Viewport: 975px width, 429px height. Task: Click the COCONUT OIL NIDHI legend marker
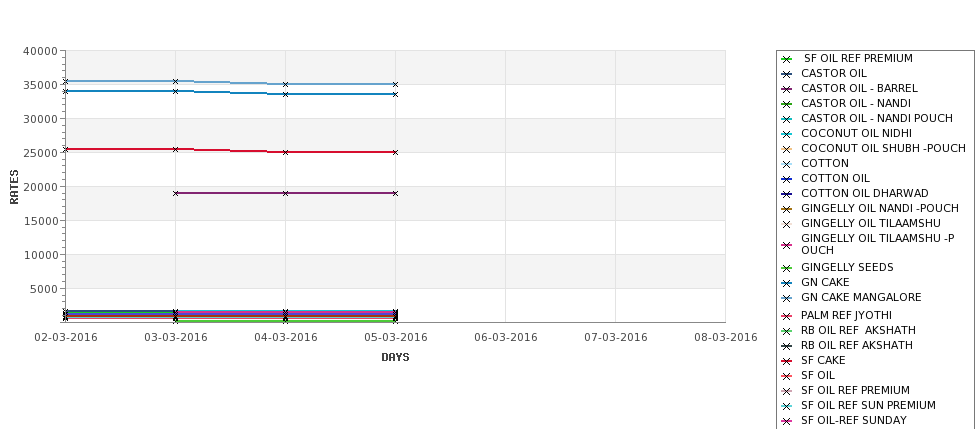pos(787,134)
